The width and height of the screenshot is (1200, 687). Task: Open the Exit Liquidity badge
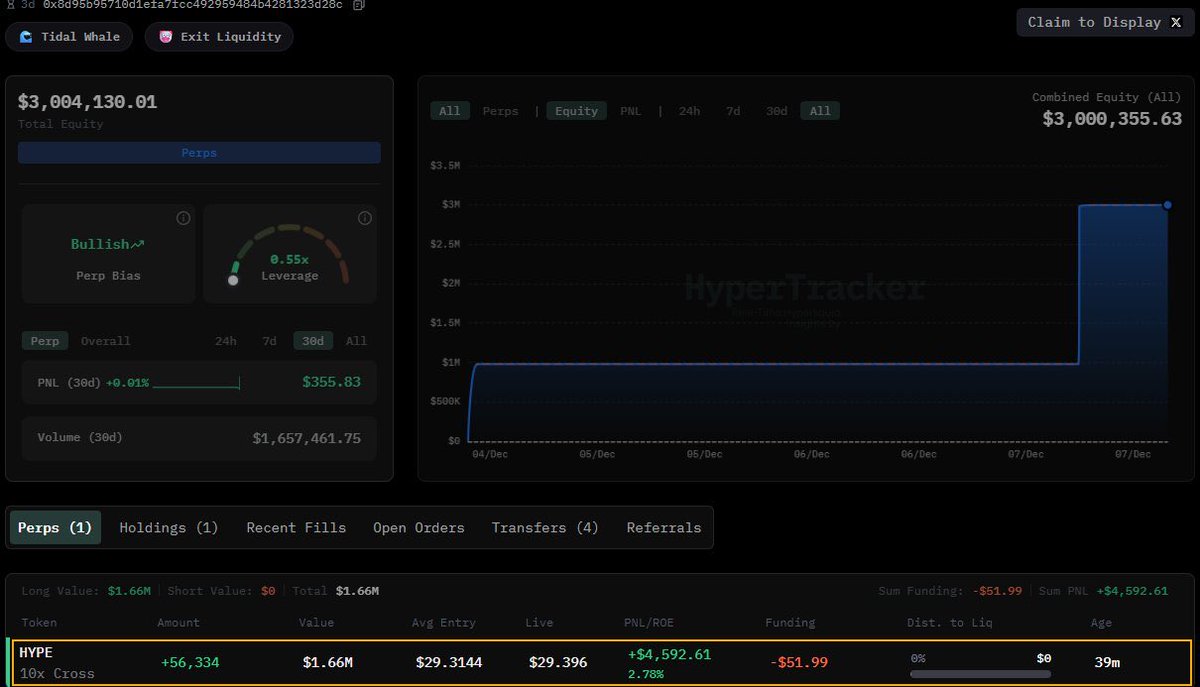point(219,37)
